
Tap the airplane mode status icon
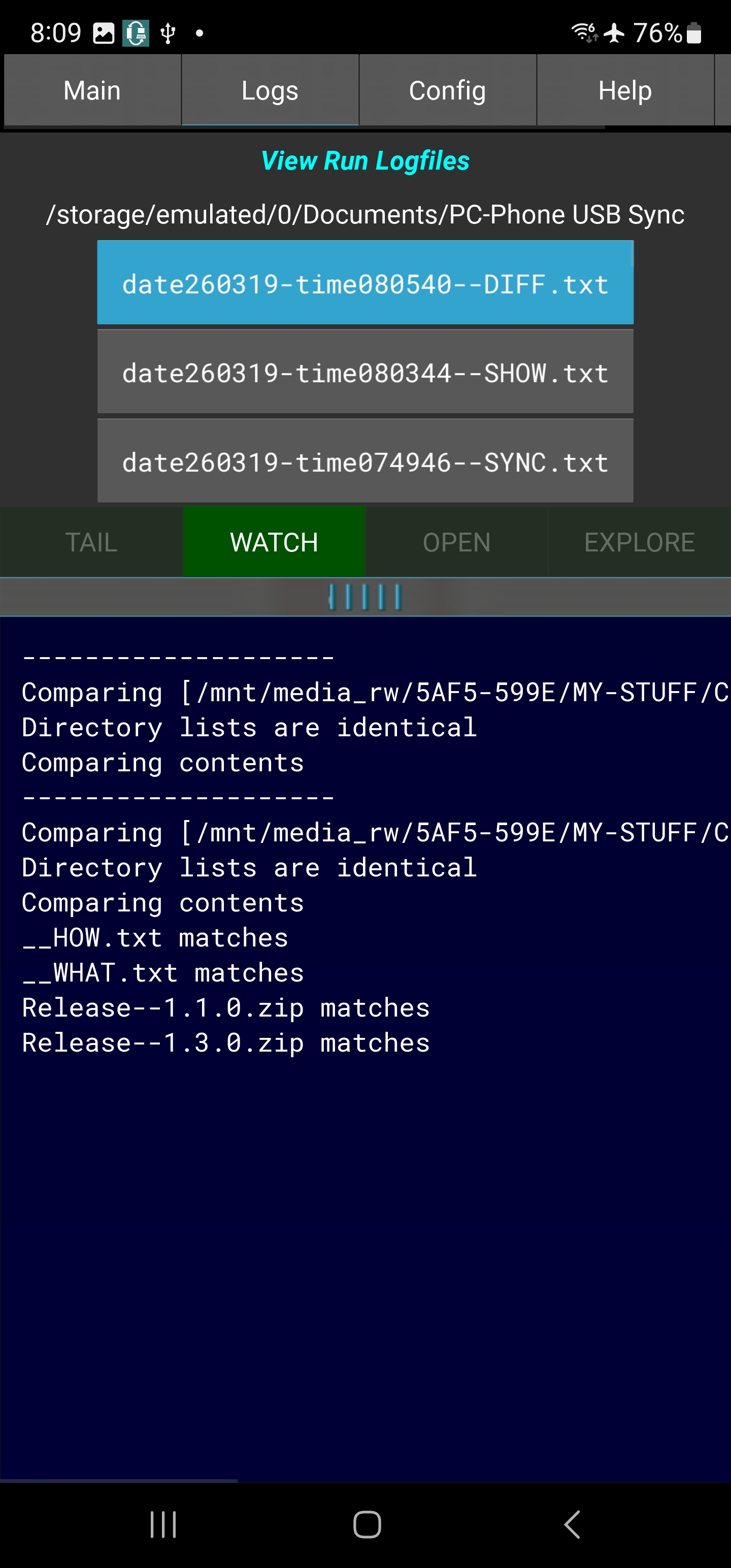[614, 33]
